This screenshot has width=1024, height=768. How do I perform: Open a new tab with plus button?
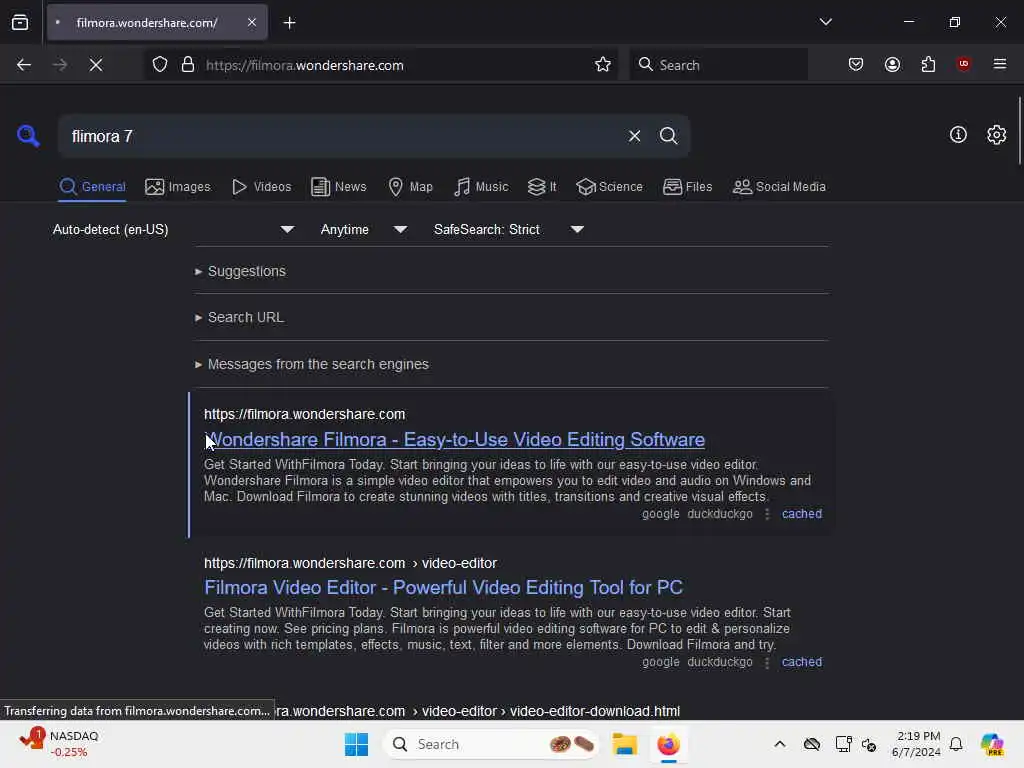[x=289, y=23]
